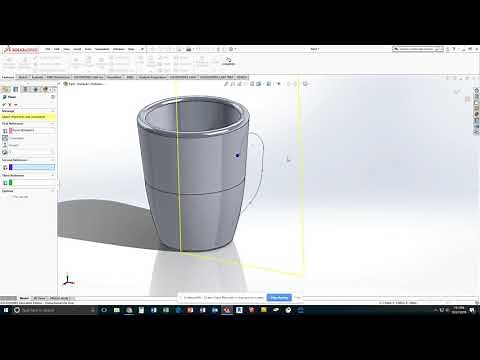Select the Model tab at bottom
Screen dimensions: 480x360
click(24, 298)
